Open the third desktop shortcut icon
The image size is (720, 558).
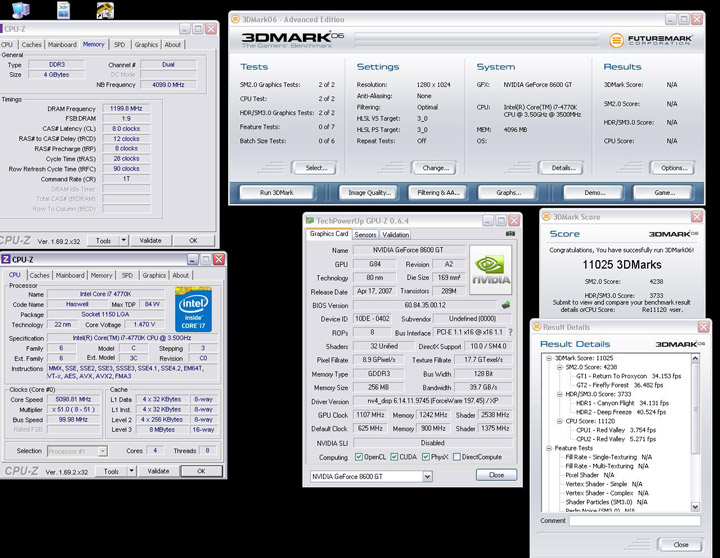click(105, 10)
